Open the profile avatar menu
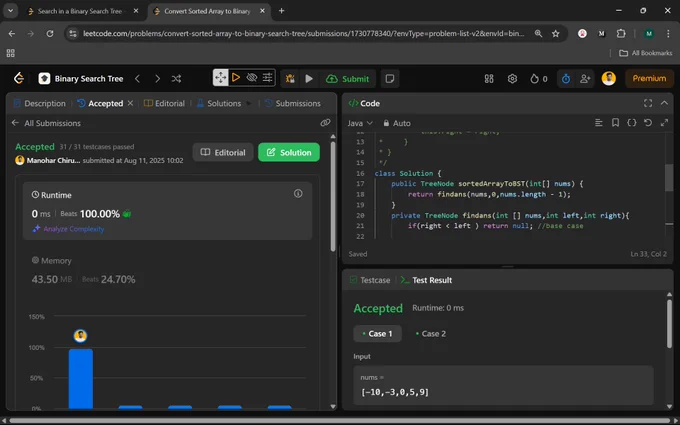Image resolution: width=680 pixels, height=425 pixels. [608, 78]
